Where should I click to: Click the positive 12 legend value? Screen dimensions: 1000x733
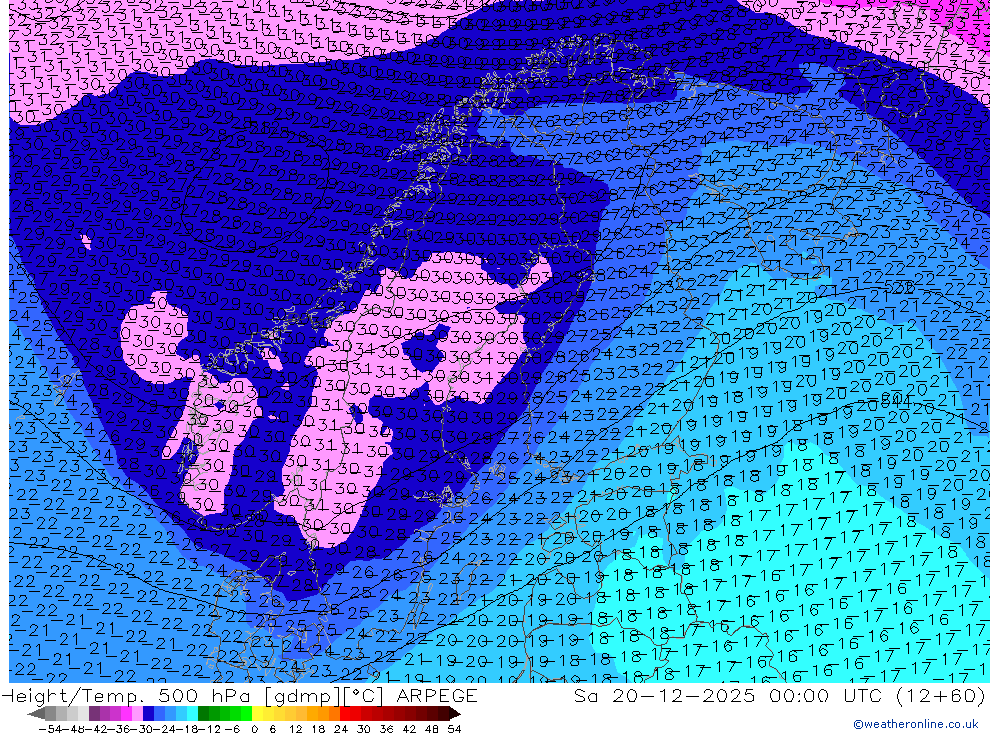click(295, 729)
